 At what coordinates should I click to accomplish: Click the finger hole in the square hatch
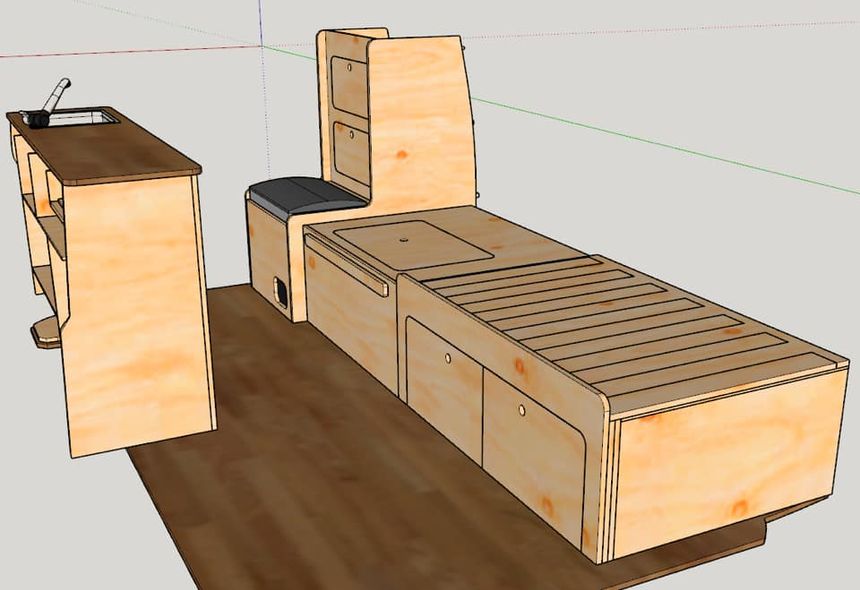tap(405, 239)
